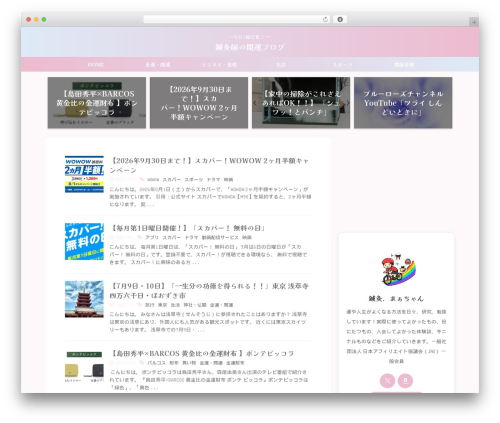The height and width of the screenshot is (423, 500).
Task: Click the round extension icon beside address bar
Action: [340, 20]
